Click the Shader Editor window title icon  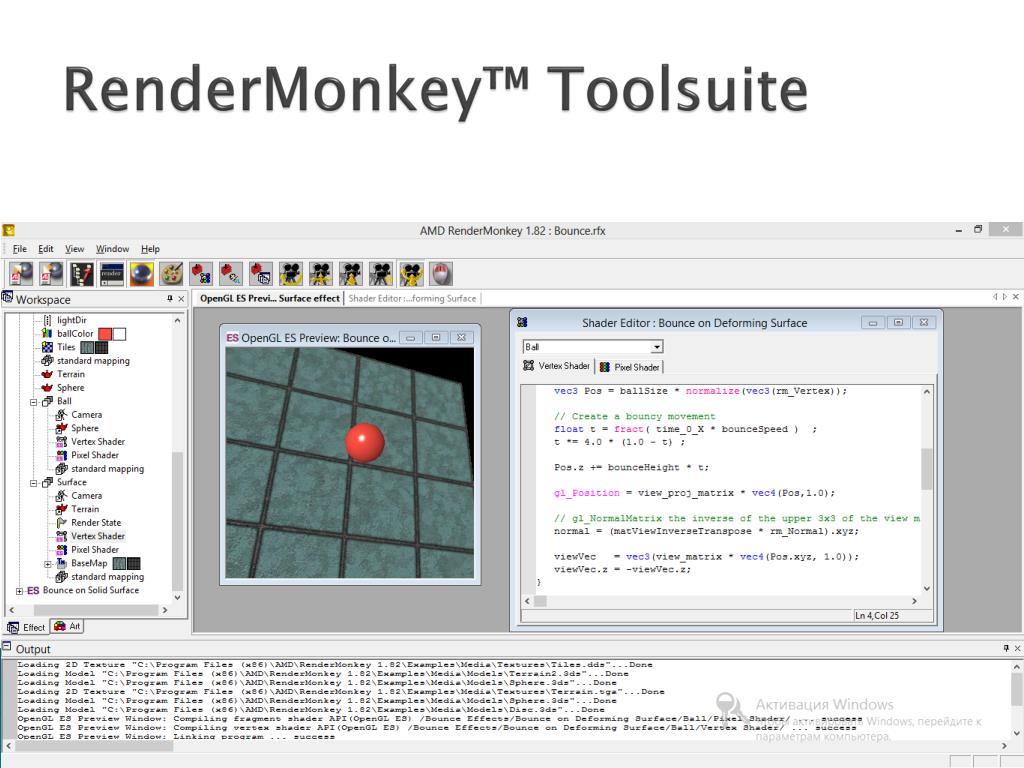[522, 323]
